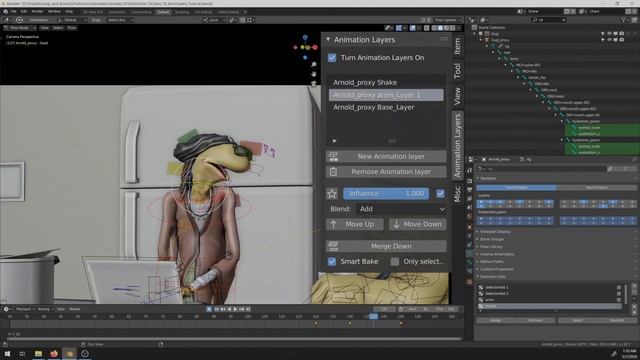Open Task View in taskbar
This screenshot has height=360, width=640.
click(x=22, y=354)
